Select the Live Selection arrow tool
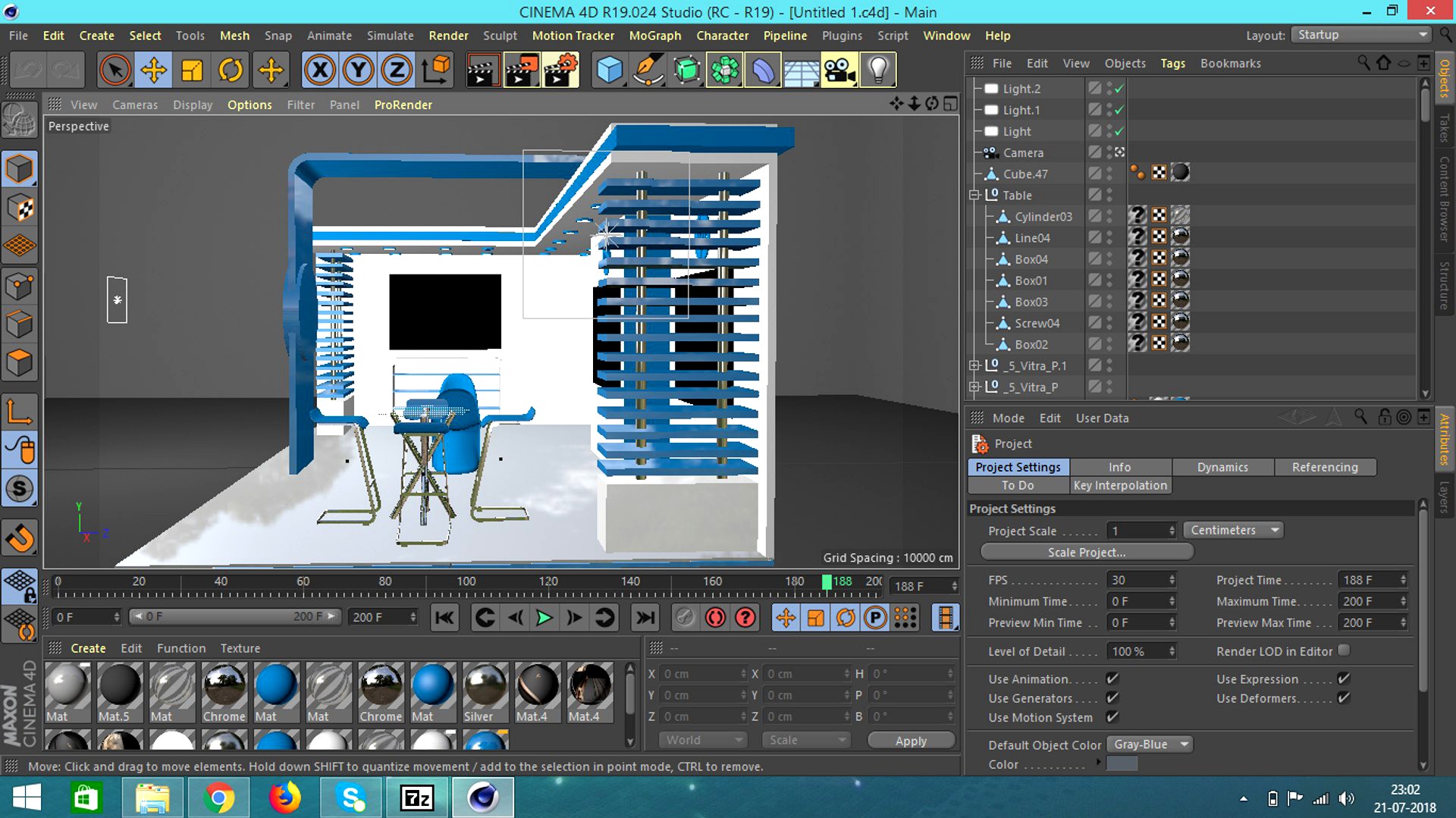The height and width of the screenshot is (818, 1456). tap(115, 70)
